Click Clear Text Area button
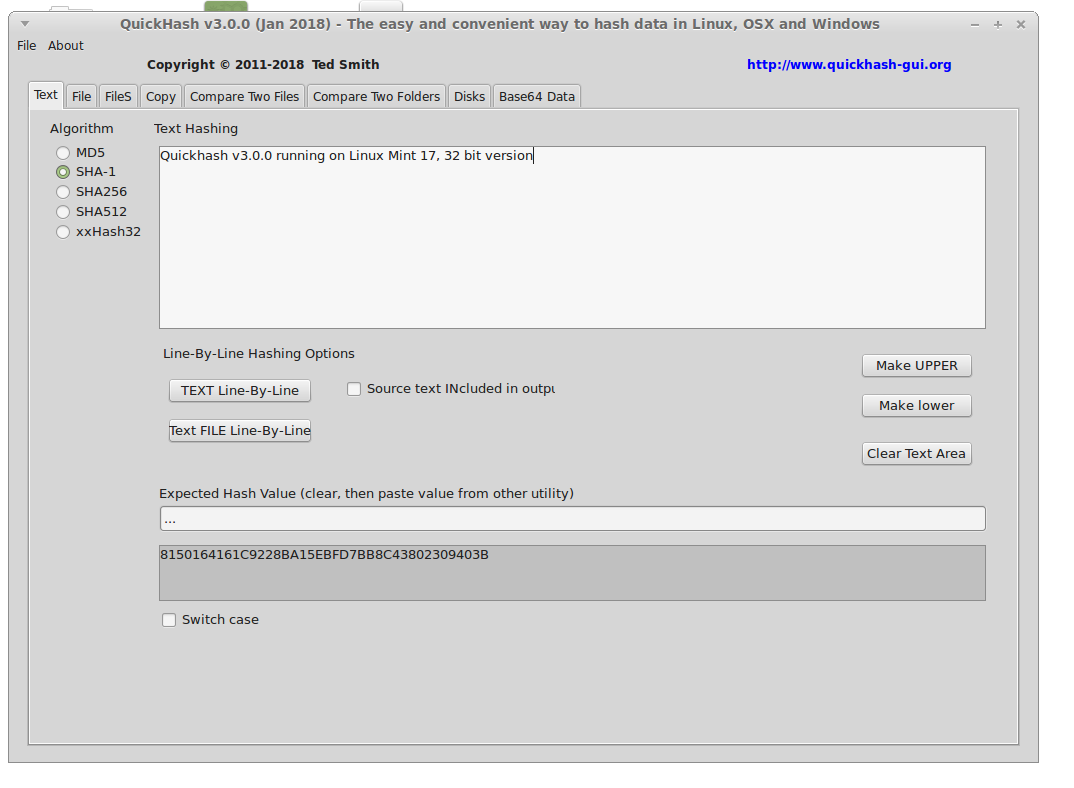 (x=916, y=453)
